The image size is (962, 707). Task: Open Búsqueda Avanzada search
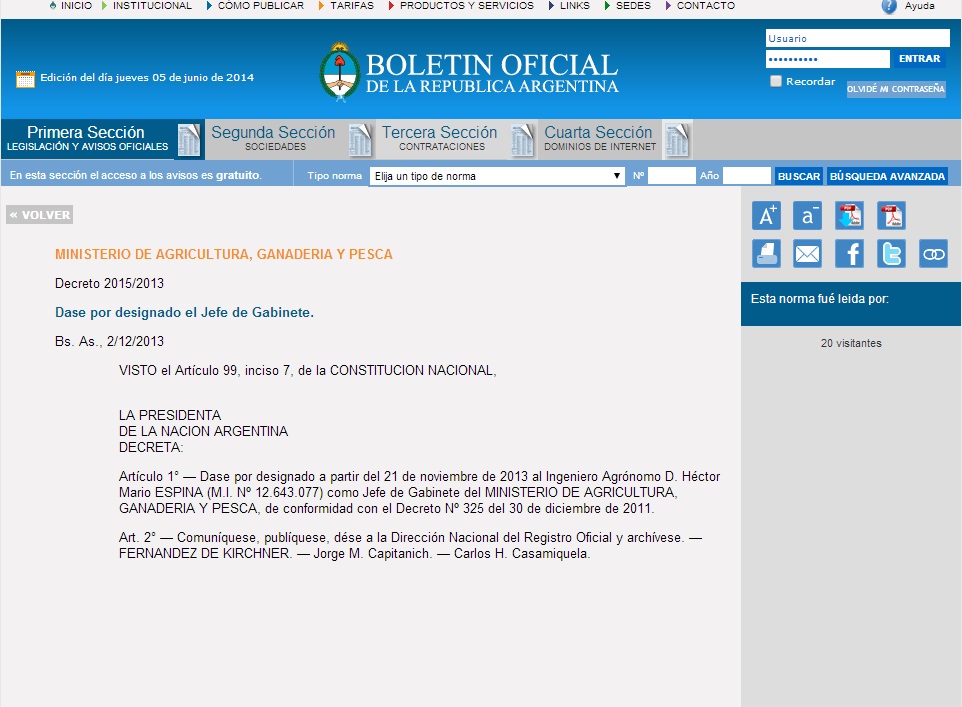coord(887,176)
